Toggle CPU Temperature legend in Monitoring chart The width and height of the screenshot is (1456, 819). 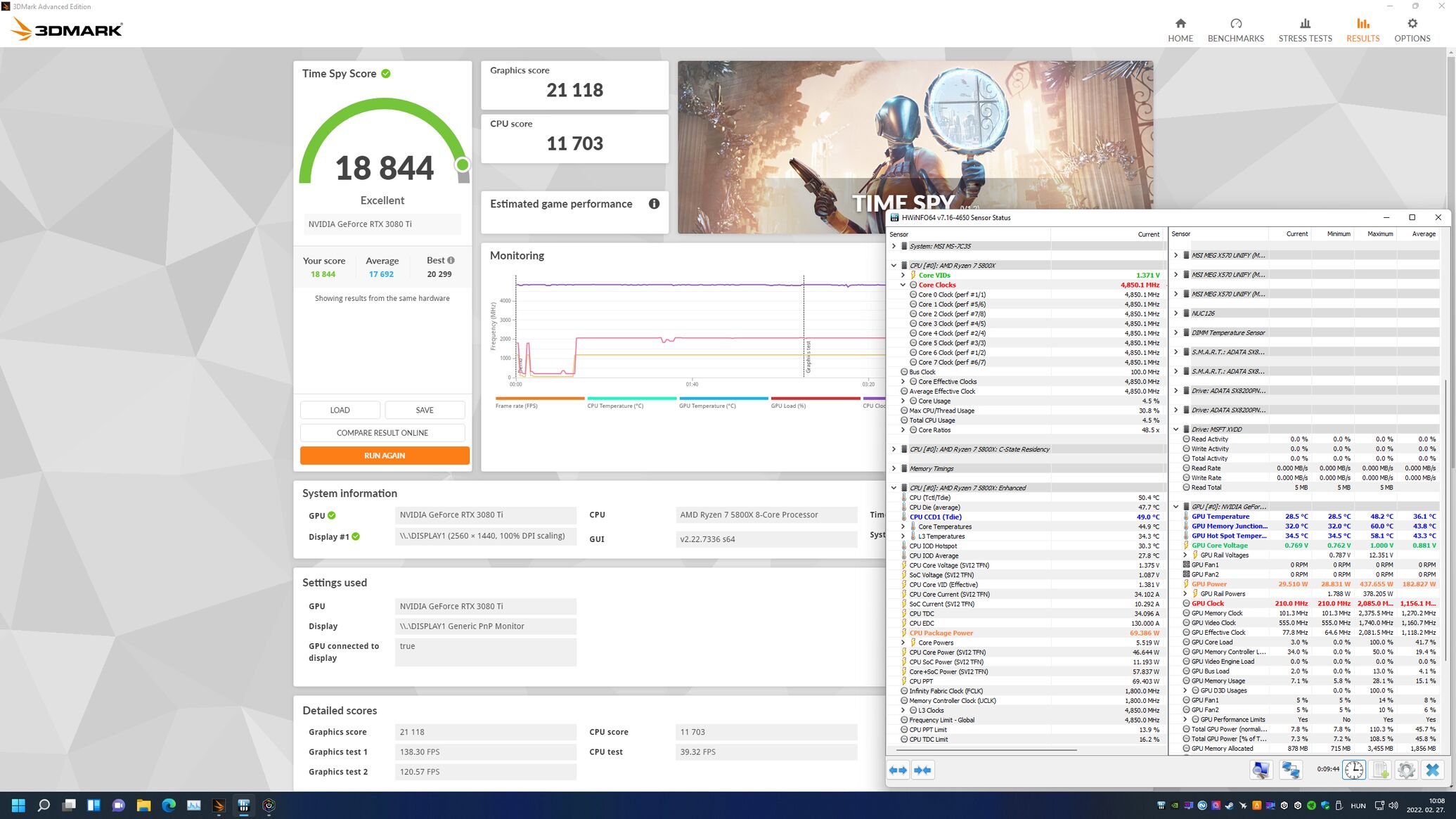615,406
